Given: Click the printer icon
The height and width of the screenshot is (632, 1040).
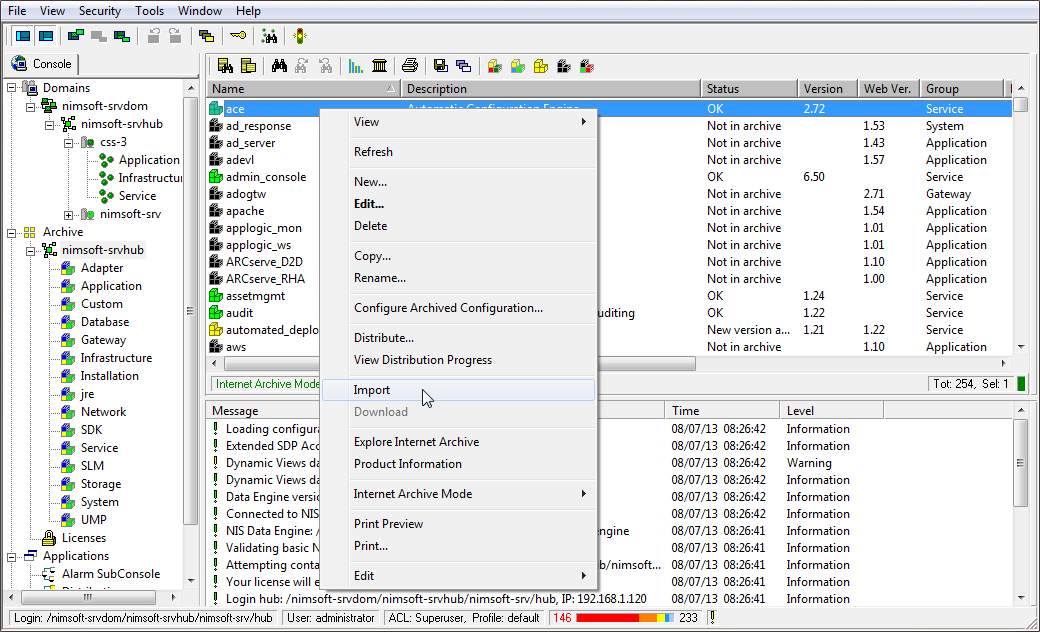Looking at the screenshot, I should 410,66.
